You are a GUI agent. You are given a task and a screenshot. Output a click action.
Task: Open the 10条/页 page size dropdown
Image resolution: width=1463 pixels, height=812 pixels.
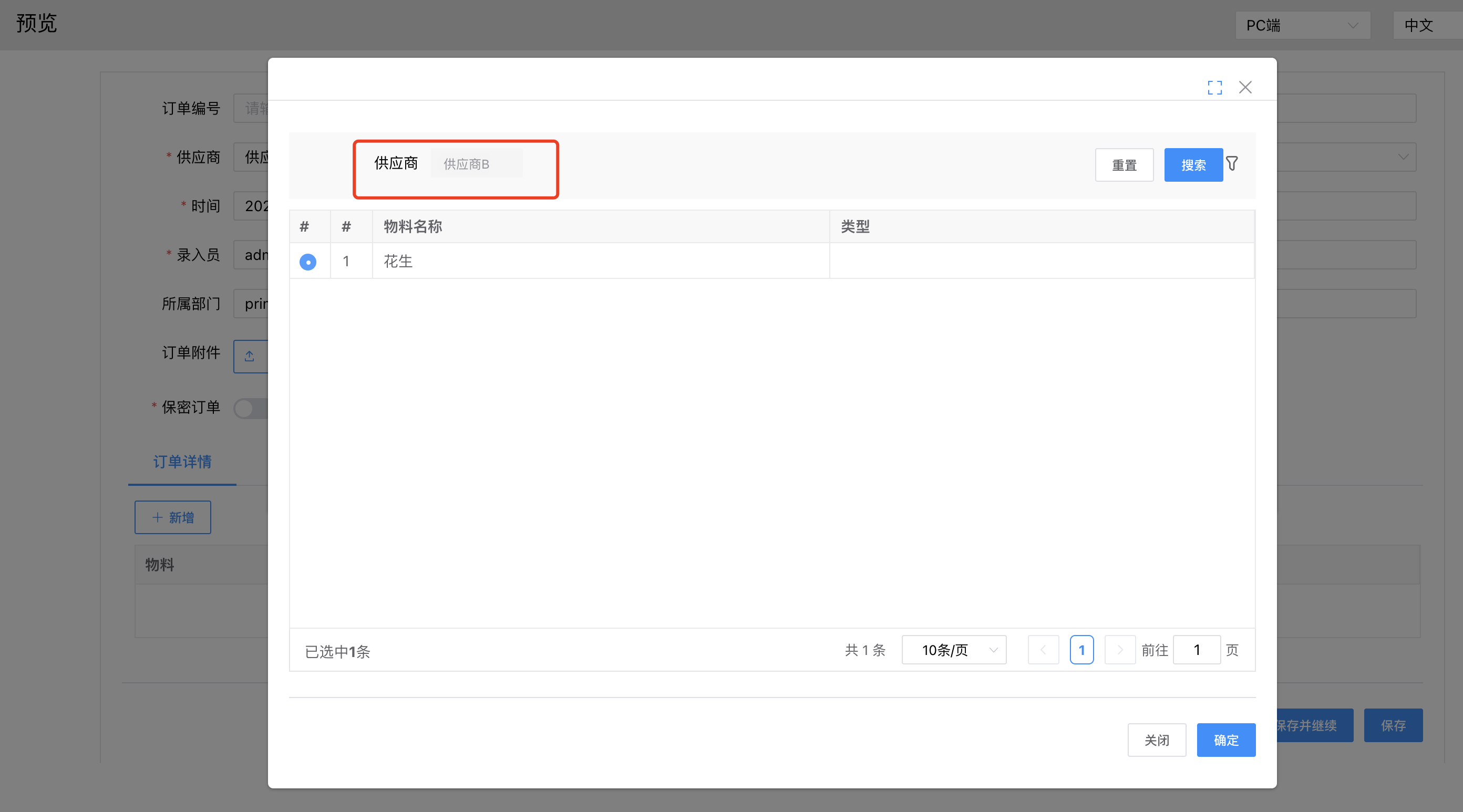pos(954,650)
